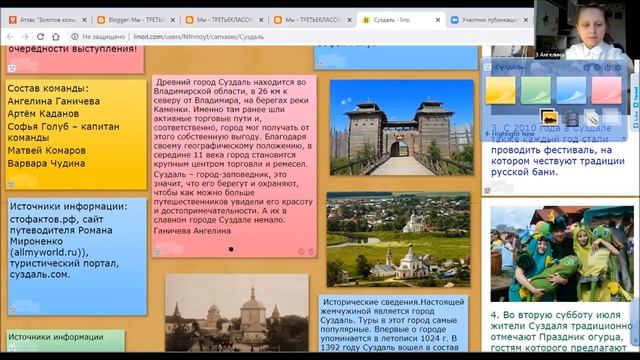This screenshot has height=360, width=640.
Task: Add a new yellow sticky from the palette
Action: coord(500,90)
